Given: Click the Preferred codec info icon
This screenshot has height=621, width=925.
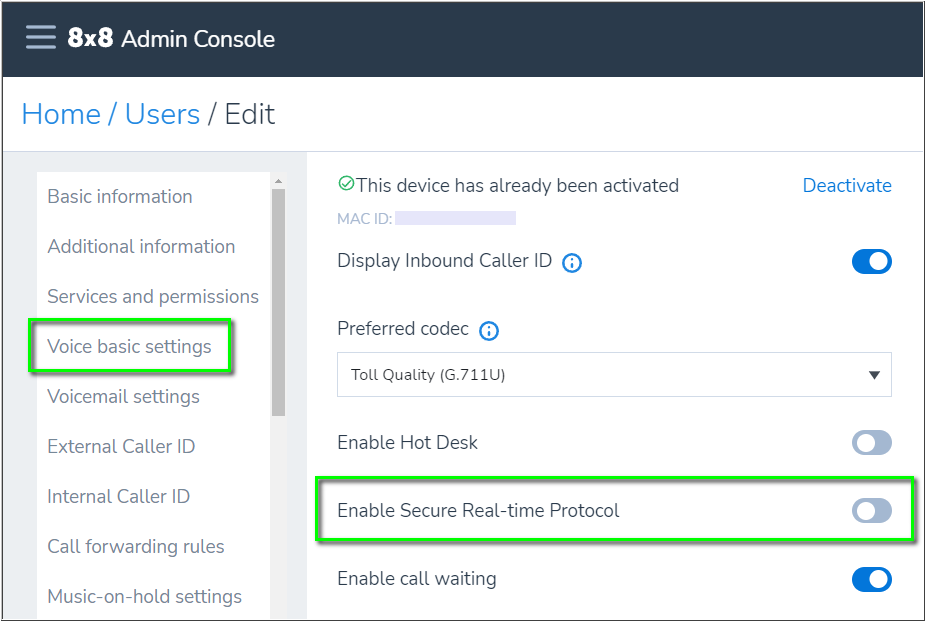Looking at the screenshot, I should tap(488, 330).
